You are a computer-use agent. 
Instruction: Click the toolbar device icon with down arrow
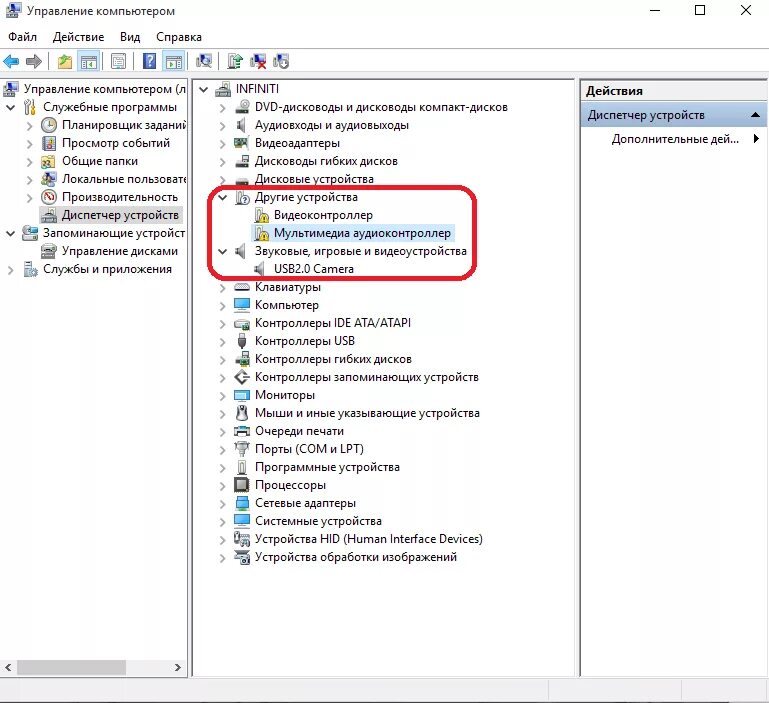tap(282, 61)
